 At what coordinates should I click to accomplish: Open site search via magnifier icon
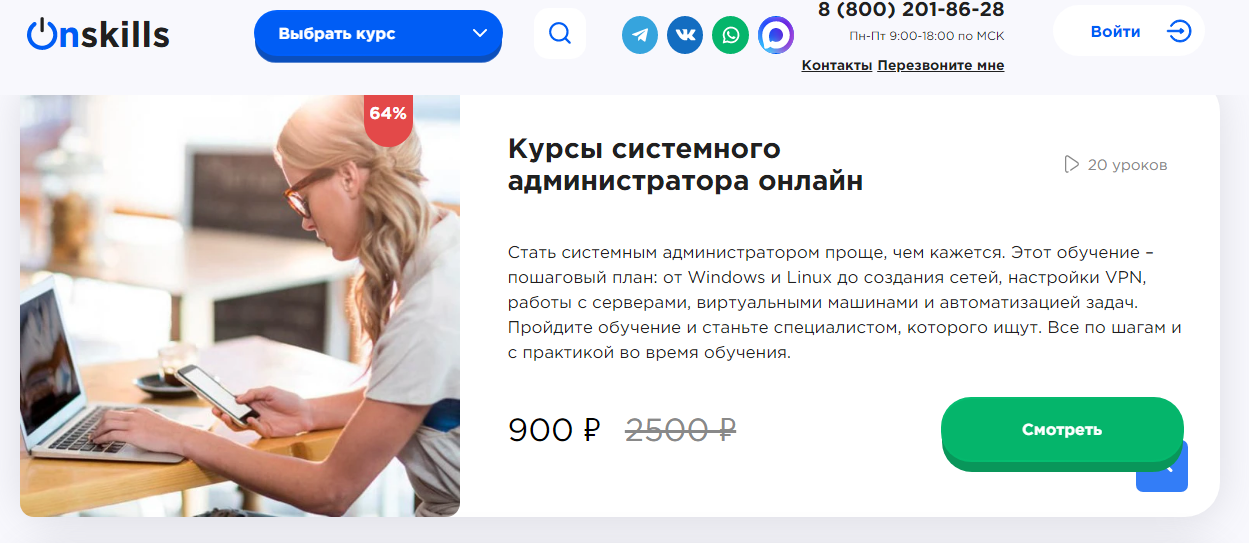point(560,34)
